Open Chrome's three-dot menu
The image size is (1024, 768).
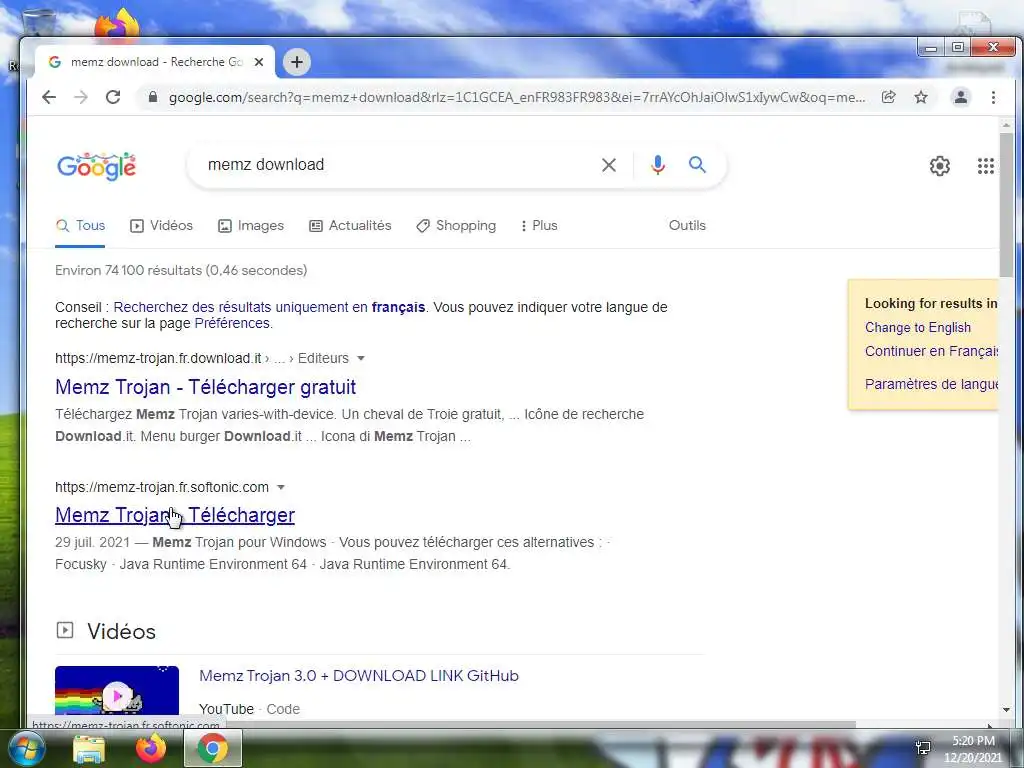[993, 97]
